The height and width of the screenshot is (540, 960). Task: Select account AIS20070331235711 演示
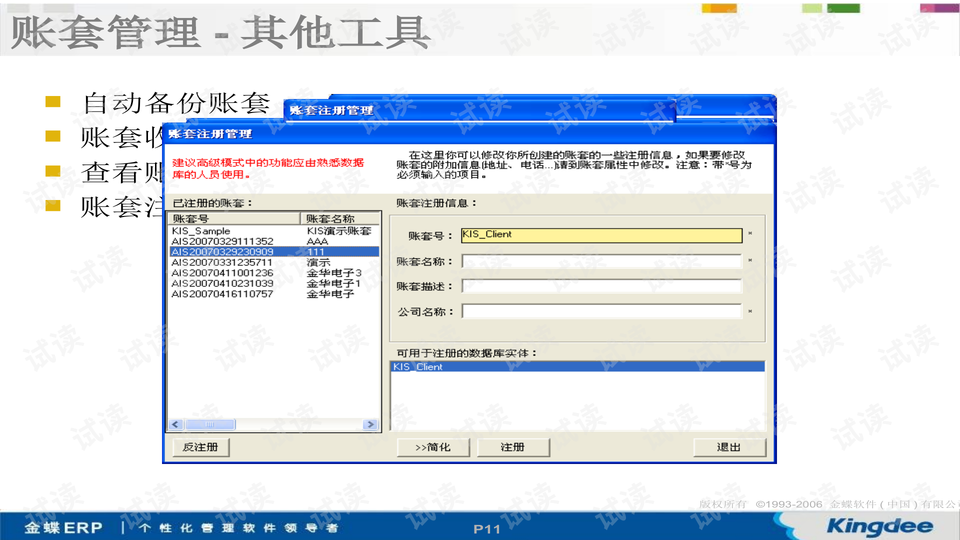pos(222,263)
